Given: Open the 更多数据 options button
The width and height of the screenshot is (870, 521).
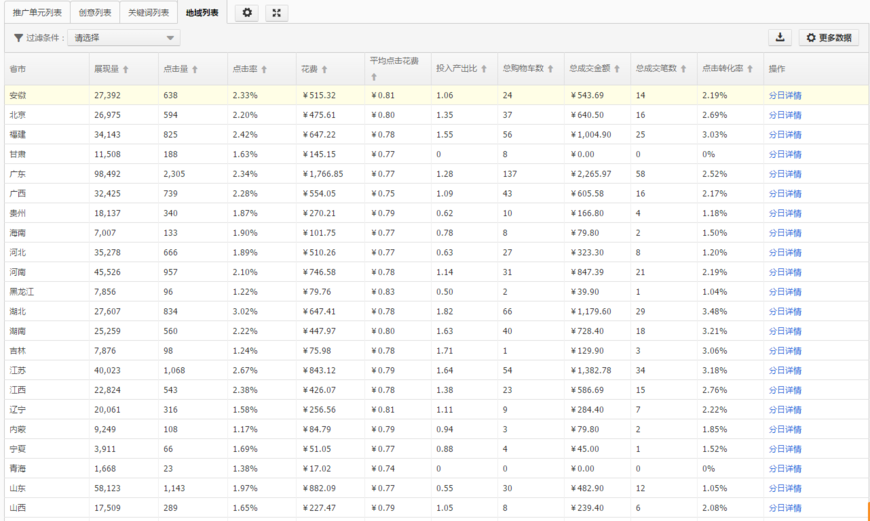Looking at the screenshot, I should tap(828, 38).
